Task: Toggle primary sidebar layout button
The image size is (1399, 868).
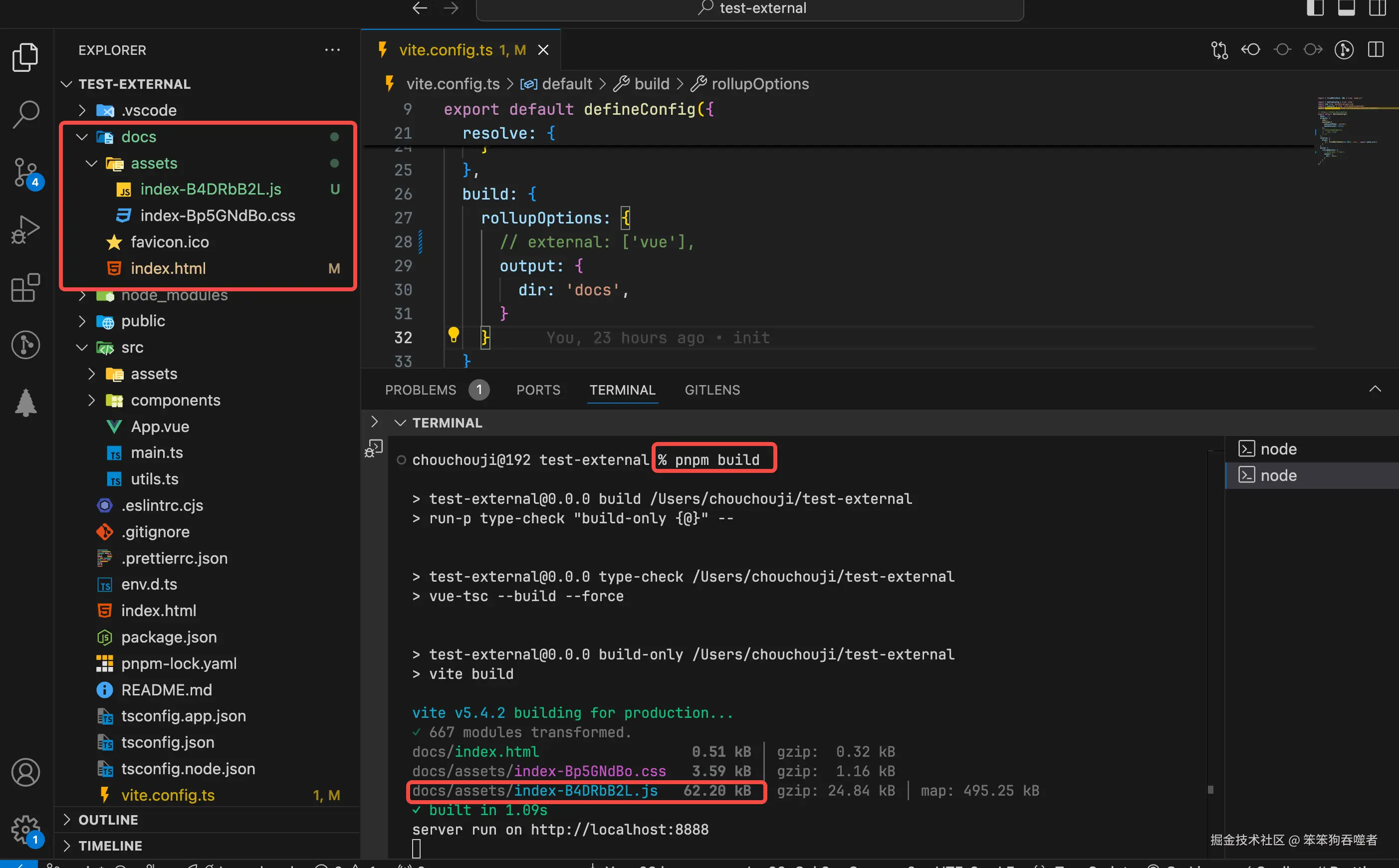Action: click(1315, 8)
